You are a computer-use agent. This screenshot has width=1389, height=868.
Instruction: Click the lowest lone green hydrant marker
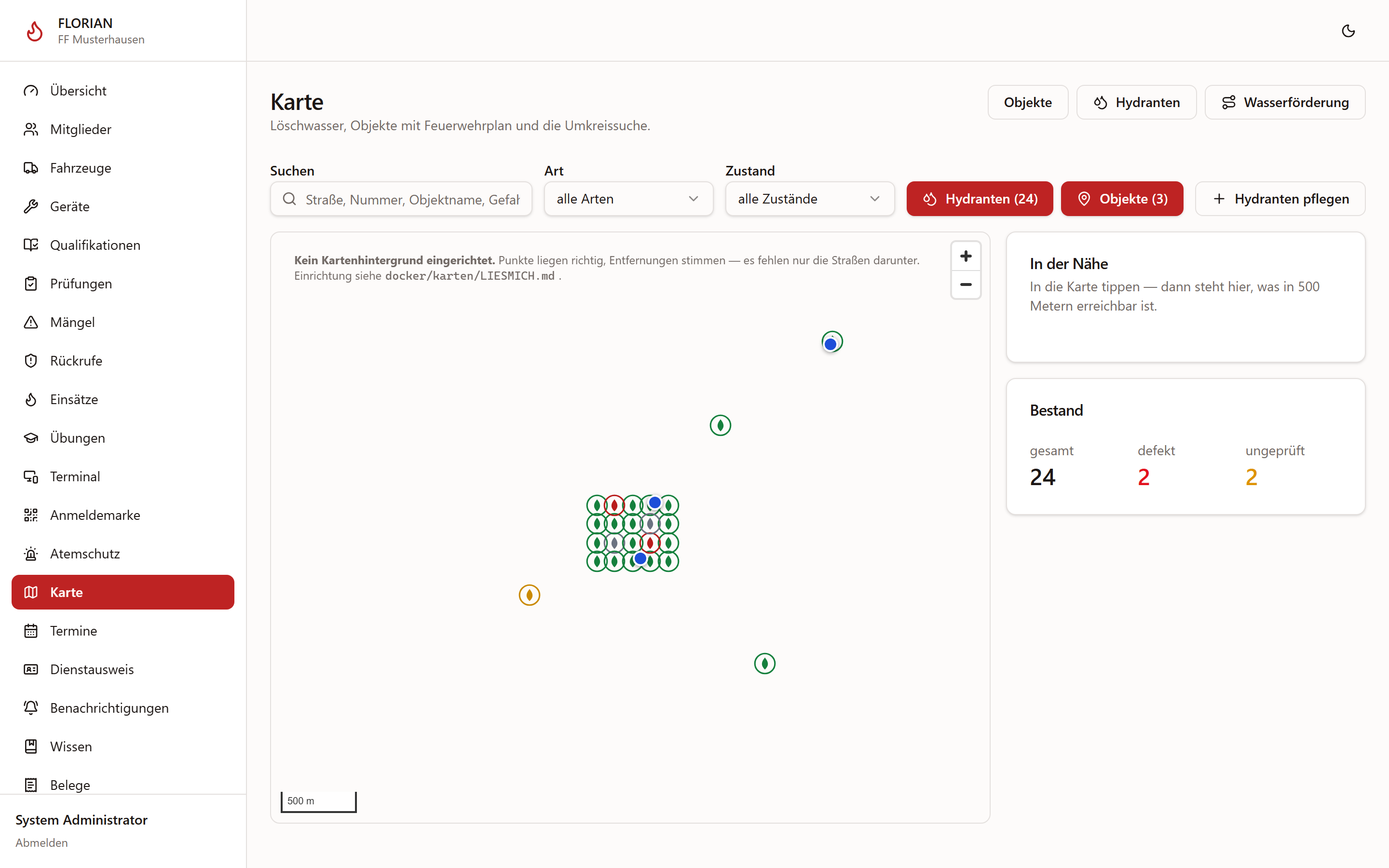pyautogui.click(x=764, y=664)
